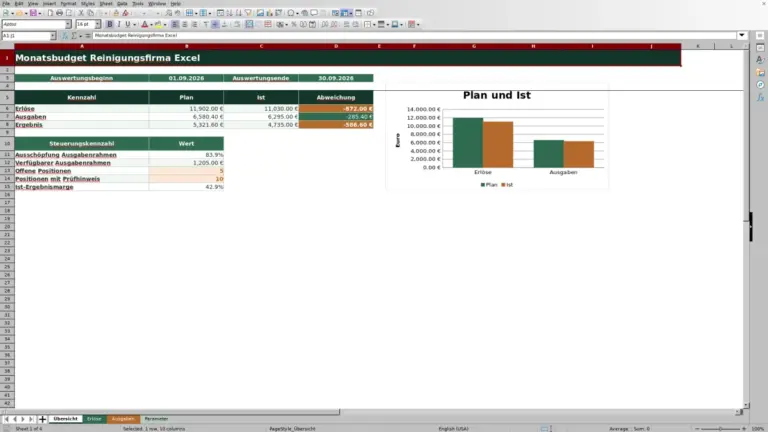Screen dimensions: 768x432
Task: Toggle Italic formatting
Action: pyautogui.click(x=119, y=24)
